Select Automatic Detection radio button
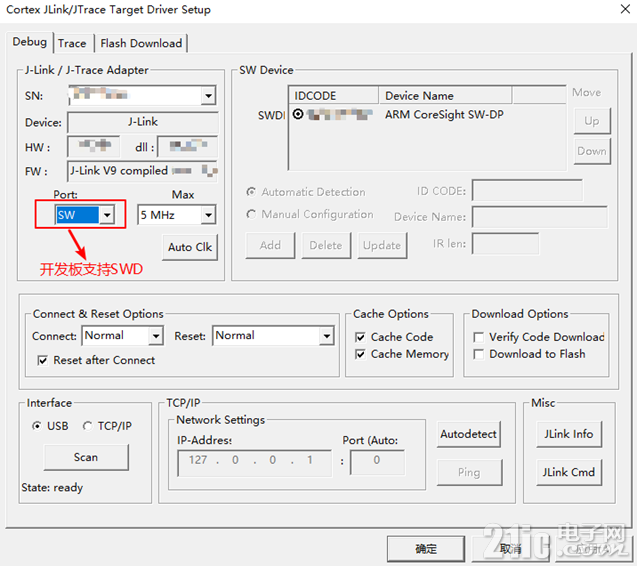The width and height of the screenshot is (637, 566). tap(251, 191)
